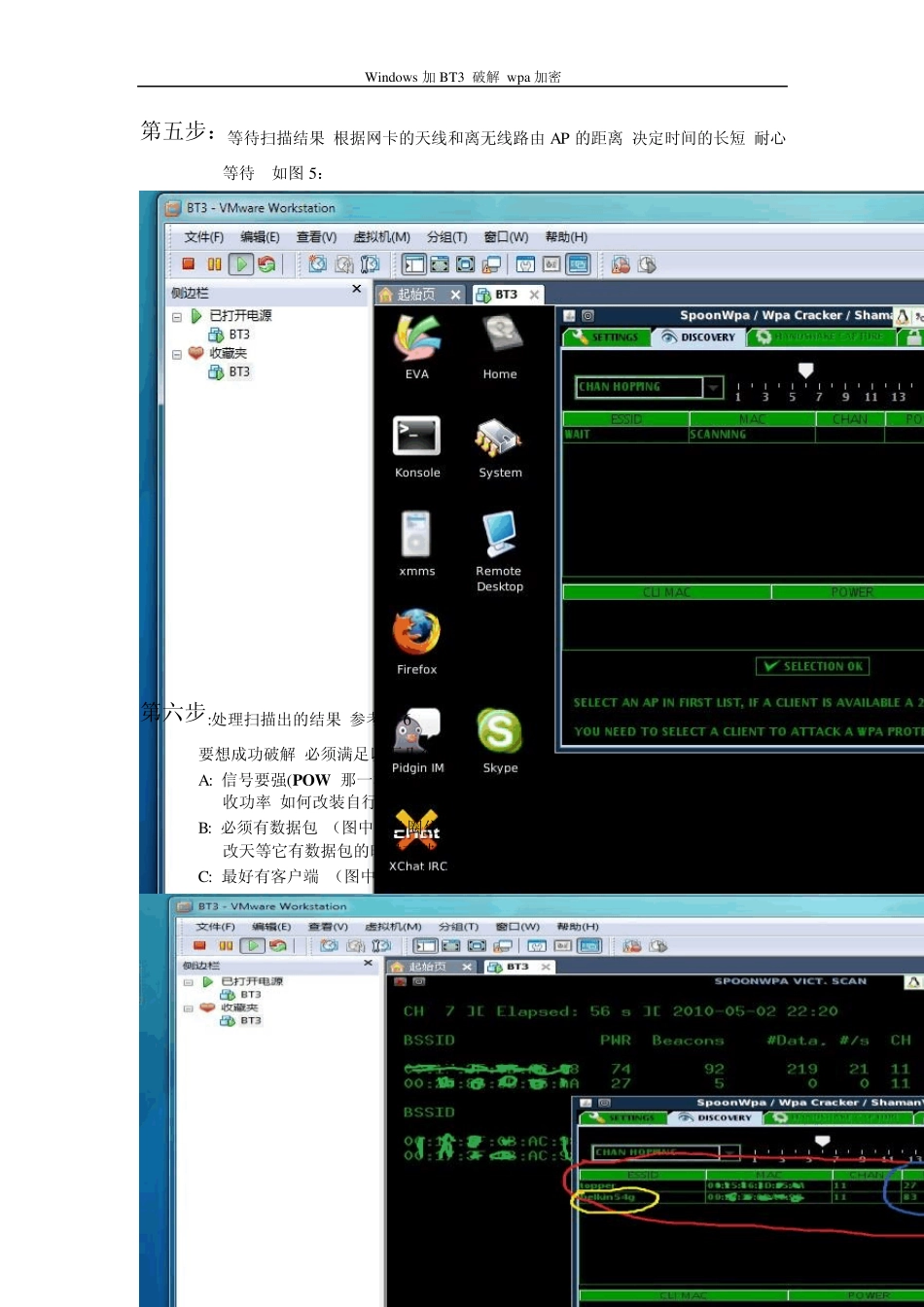Open the Remote Desktop icon
The width and height of the screenshot is (924, 1307).
tap(499, 551)
